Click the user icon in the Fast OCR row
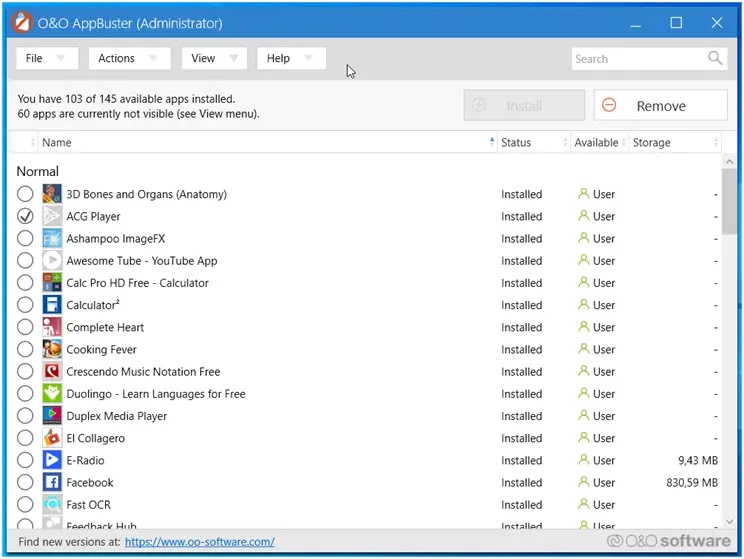Viewport: 744px width, 559px height. [x=583, y=503]
